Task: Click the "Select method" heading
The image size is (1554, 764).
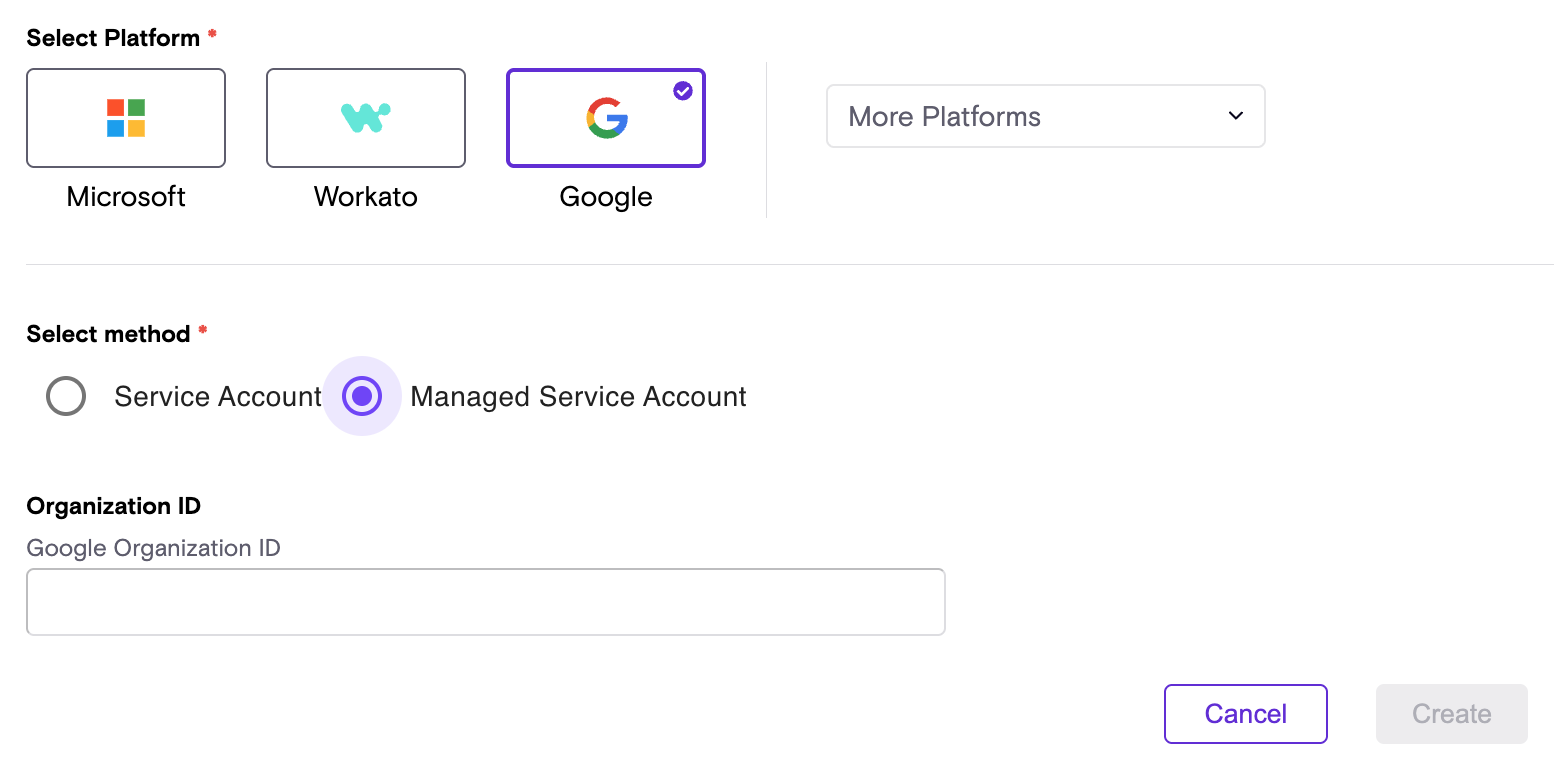Action: tap(108, 334)
